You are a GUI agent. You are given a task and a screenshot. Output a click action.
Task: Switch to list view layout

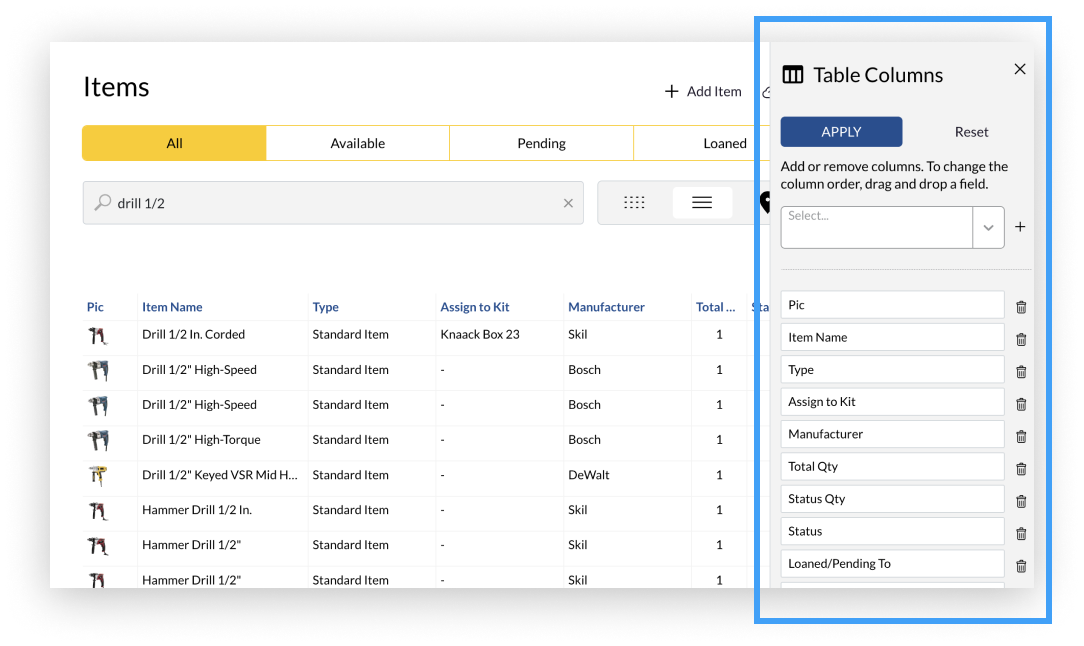click(702, 202)
